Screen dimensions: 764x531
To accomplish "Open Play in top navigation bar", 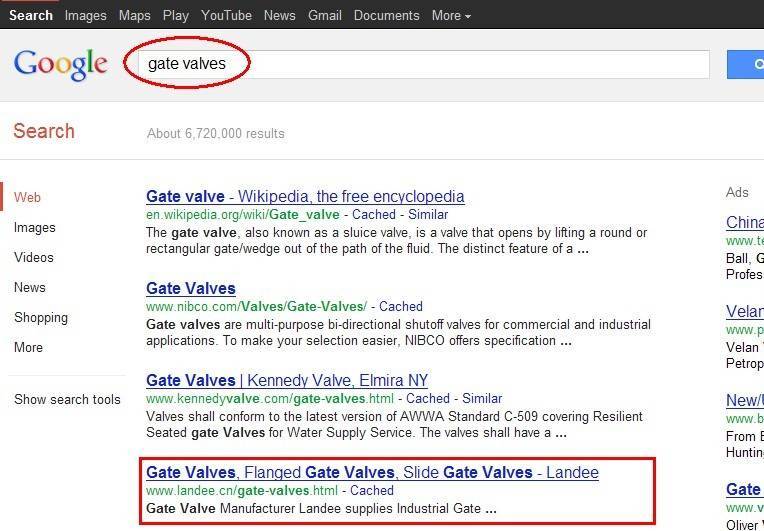I will point(175,16).
